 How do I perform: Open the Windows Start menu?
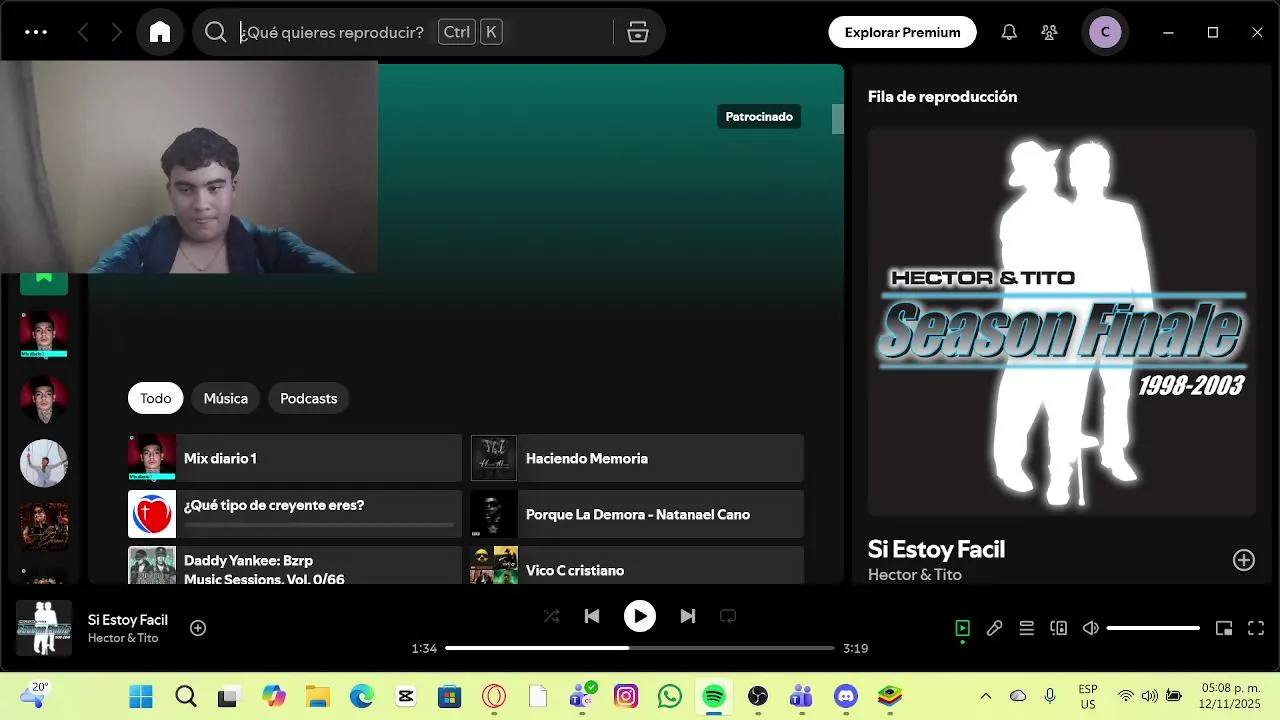(141, 696)
